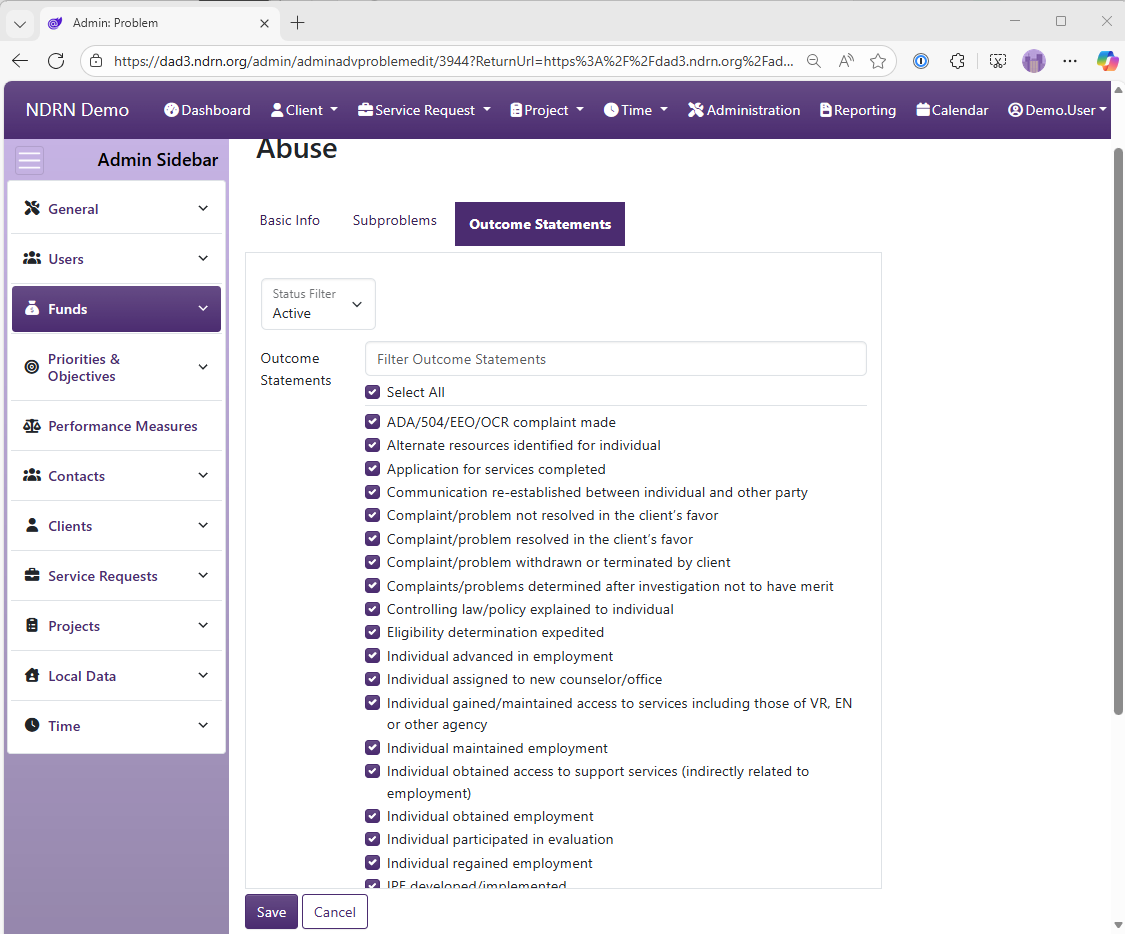Open the Project navbar dropdown
Image resolution: width=1125 pixels, height=934 pixels.
[547, 110]
